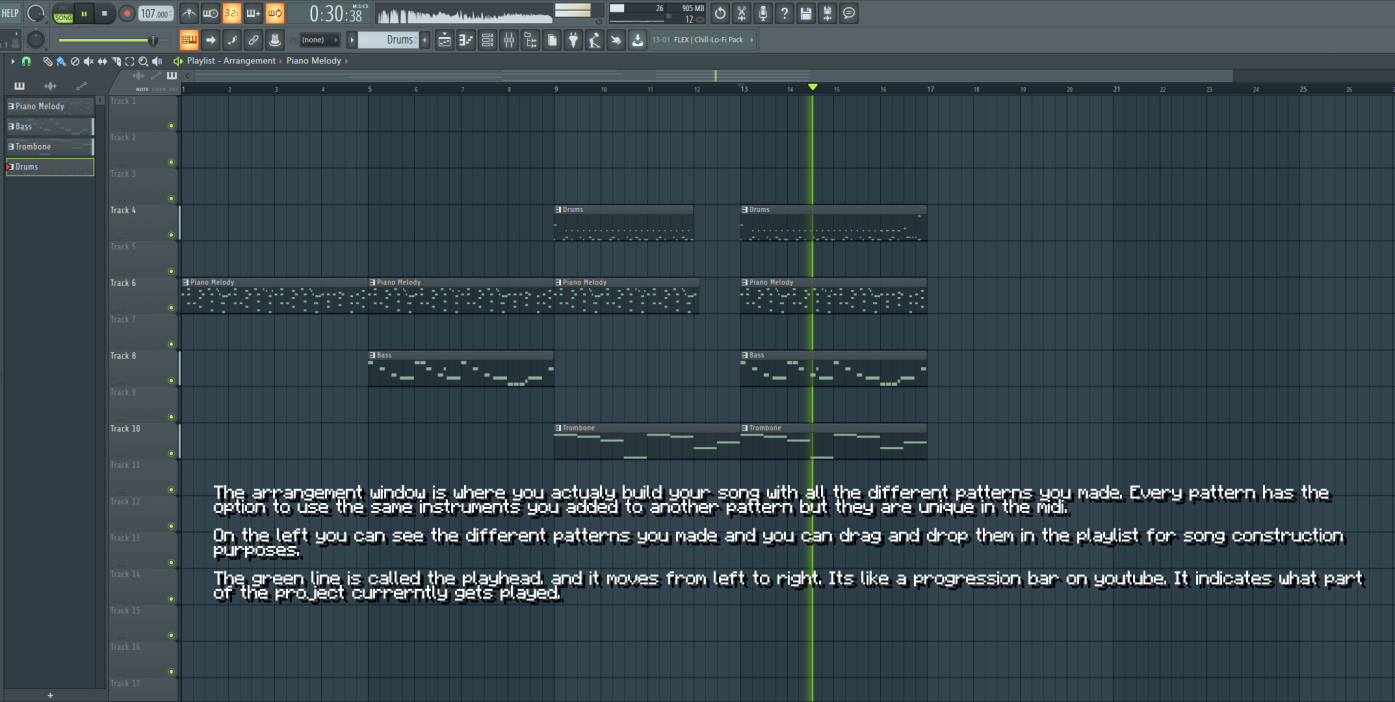
Task: Click the pause playback button
Action: pos(85,14)
